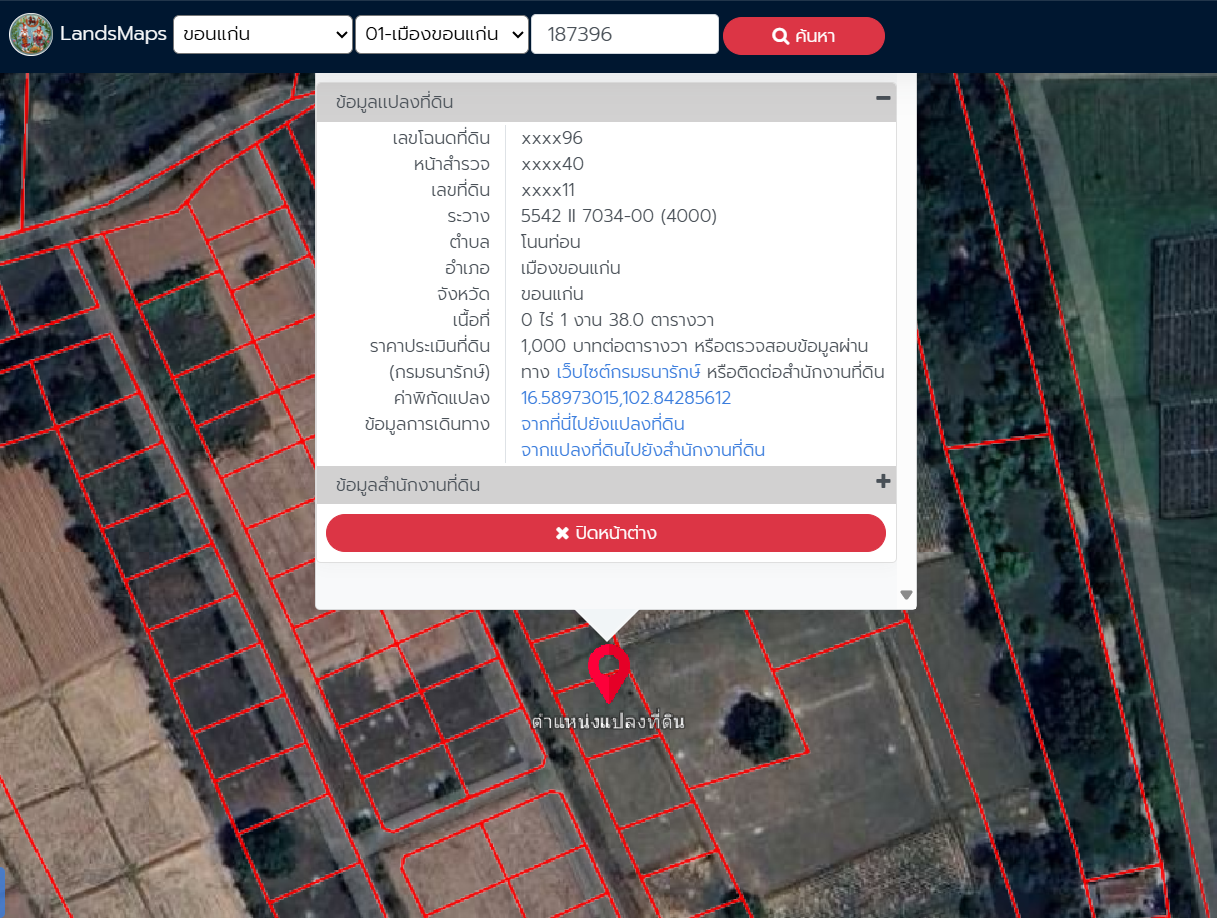The height and width of the screenshot is (918, 1217).
Task: Click the blue tab at bottom-left edge
Action: [x=3, y=892]
